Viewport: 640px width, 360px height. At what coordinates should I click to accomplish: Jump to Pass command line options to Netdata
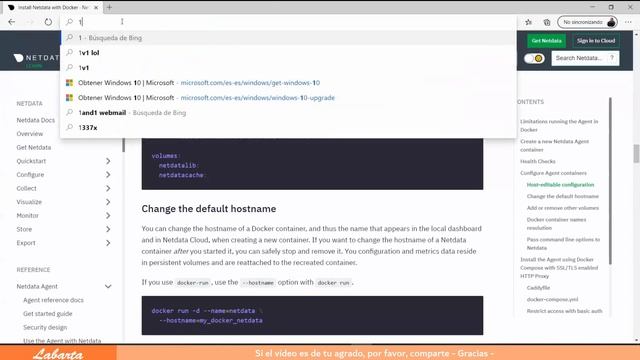[563, 244]
